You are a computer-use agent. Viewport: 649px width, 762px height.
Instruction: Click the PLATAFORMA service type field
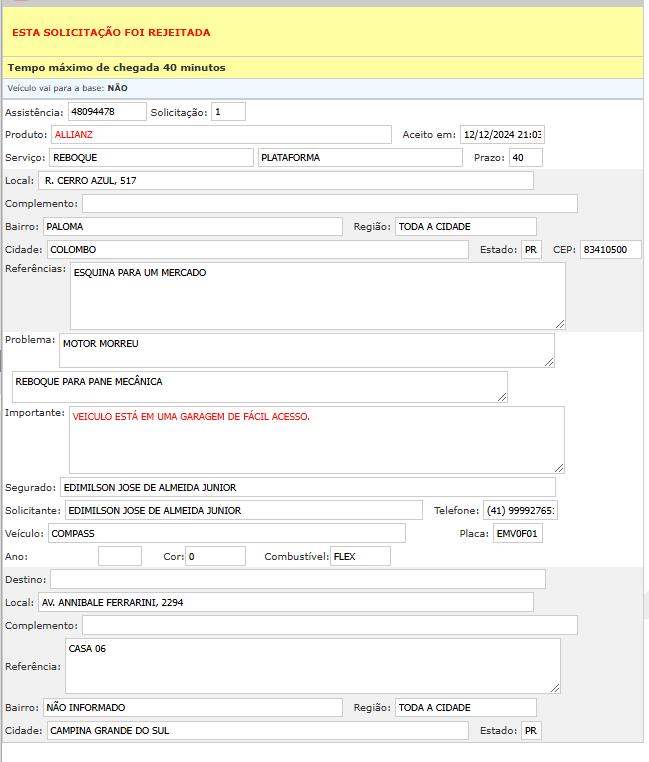(x=360, y=157)
